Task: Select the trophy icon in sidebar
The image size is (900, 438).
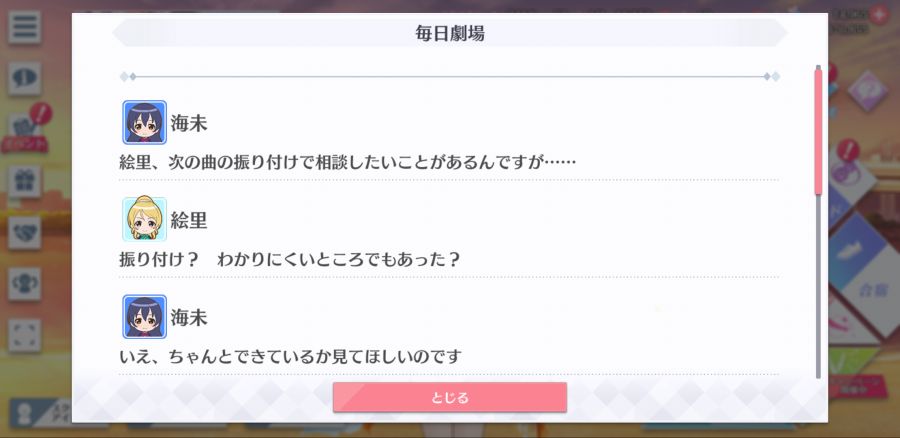Action: click(24, 284)
